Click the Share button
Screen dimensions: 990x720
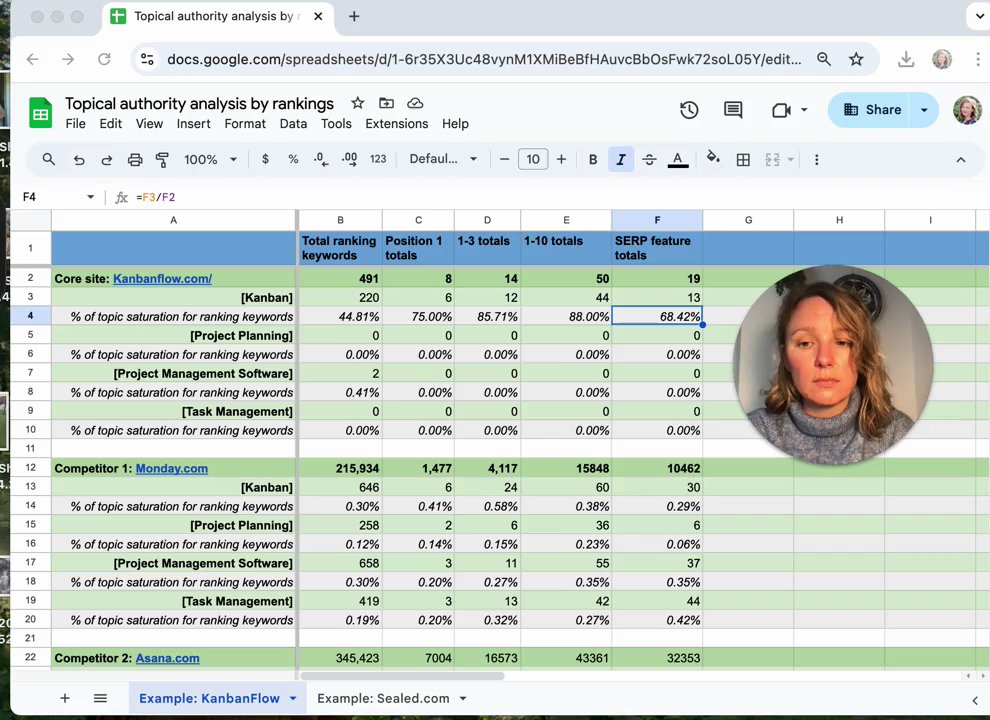(869, 110)
